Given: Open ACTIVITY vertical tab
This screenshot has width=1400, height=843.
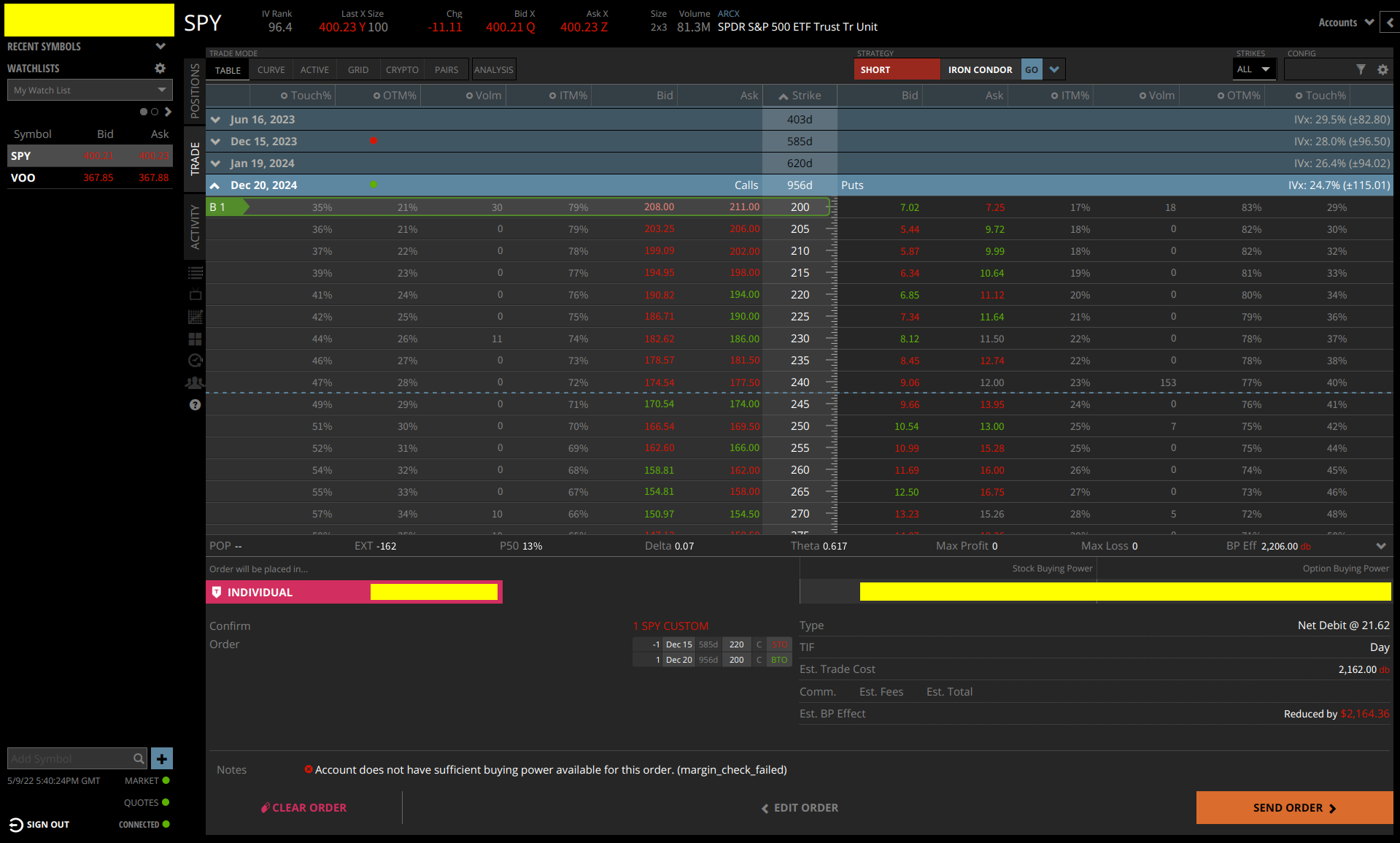Looking at the screenshot, I should tap(195, 227).
